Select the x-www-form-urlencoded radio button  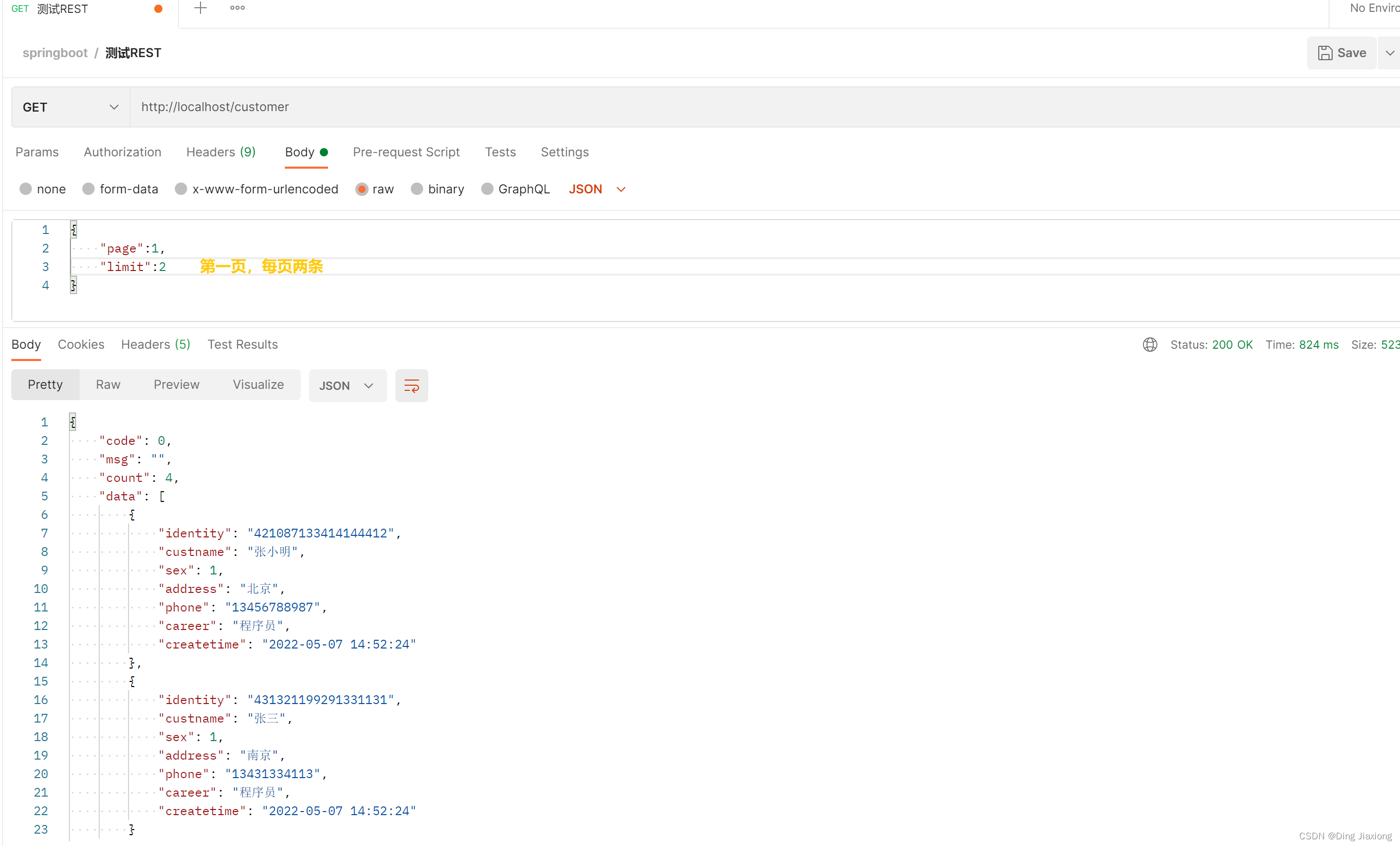point(180,189)
